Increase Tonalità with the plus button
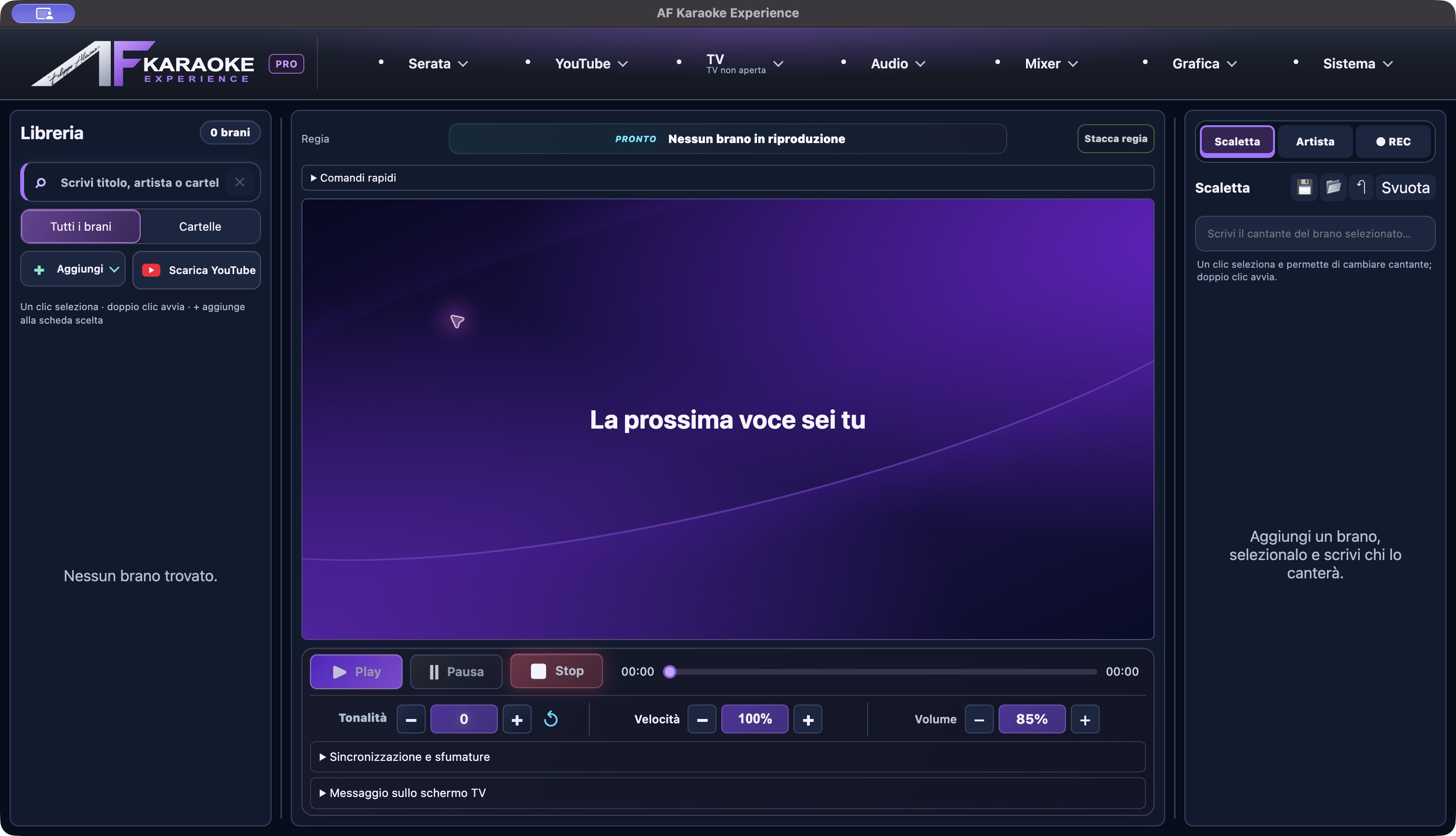Image resolution: width=1456 pixels, height=836 pixels. (517, 719)
